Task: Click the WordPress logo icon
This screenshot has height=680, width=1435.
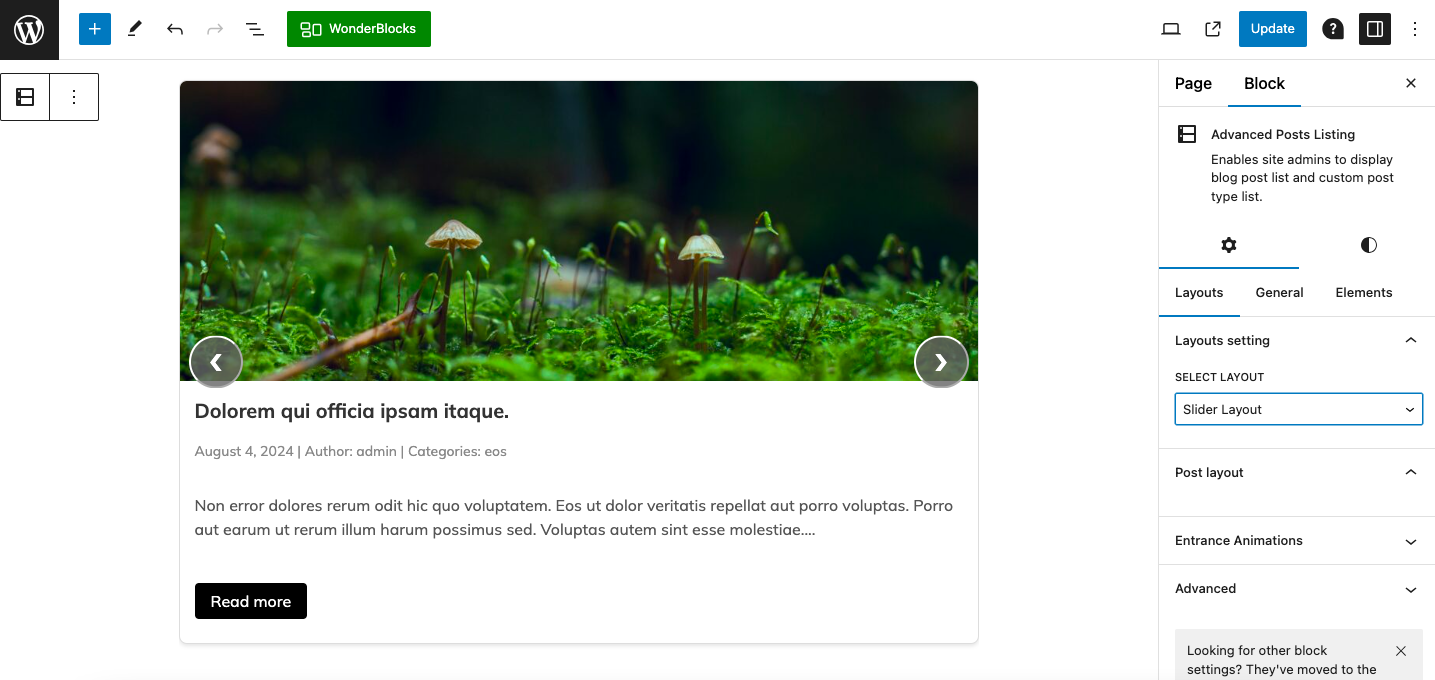Action: pos(29,29)
